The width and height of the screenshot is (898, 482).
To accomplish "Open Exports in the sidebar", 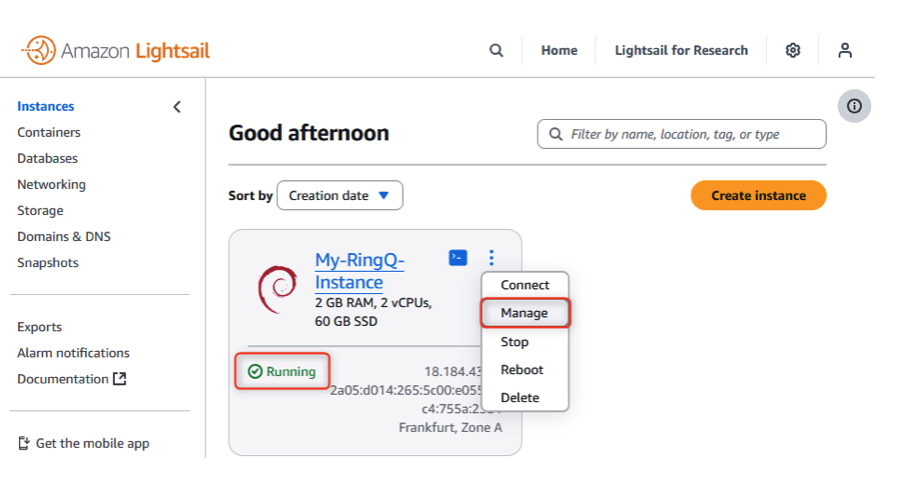I will point(40,327).
